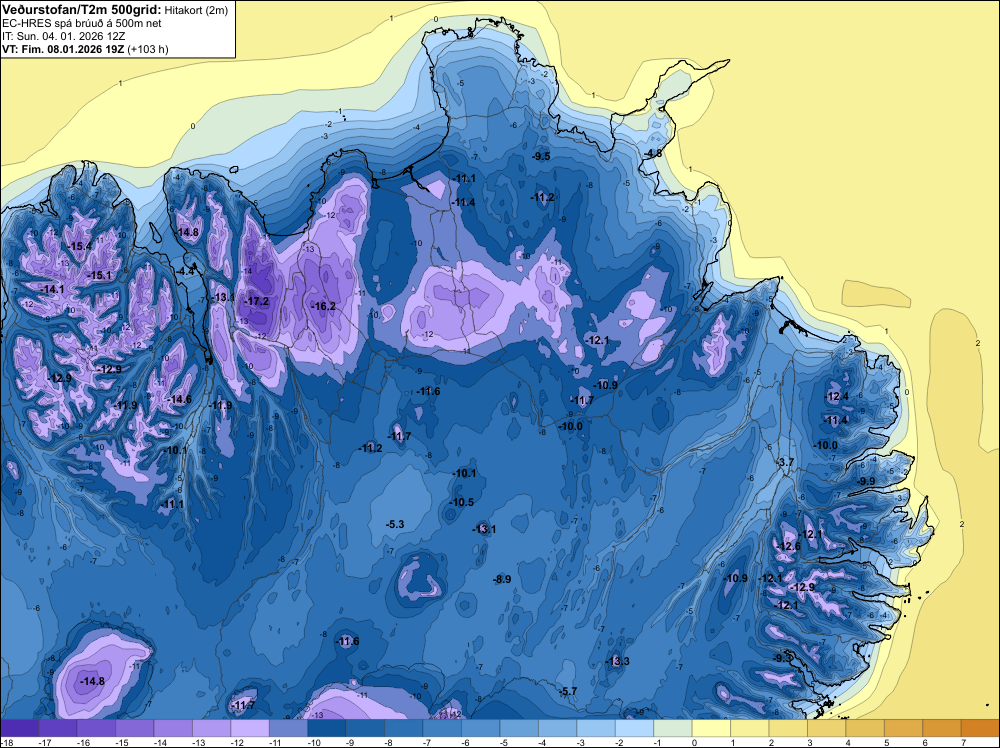
Task: Click the -14 label on the legend scale
Action: [x=159, y=743]
